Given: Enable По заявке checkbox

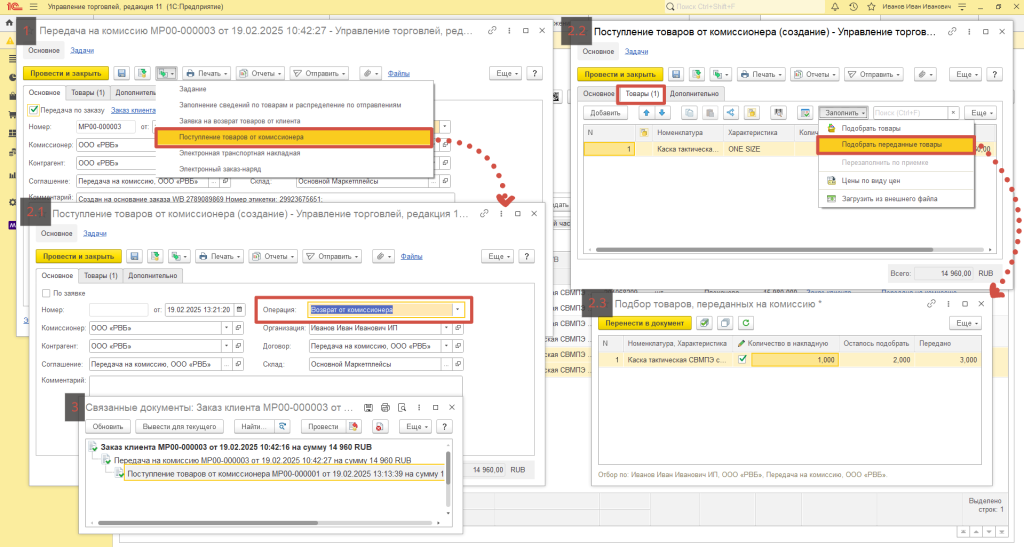Looking at the screenshot, I should [x=46, y=293].
